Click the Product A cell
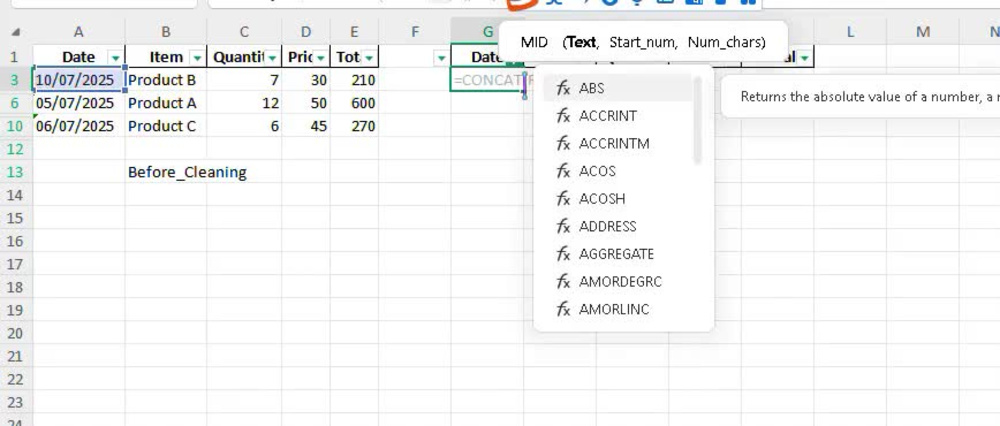 166,103
